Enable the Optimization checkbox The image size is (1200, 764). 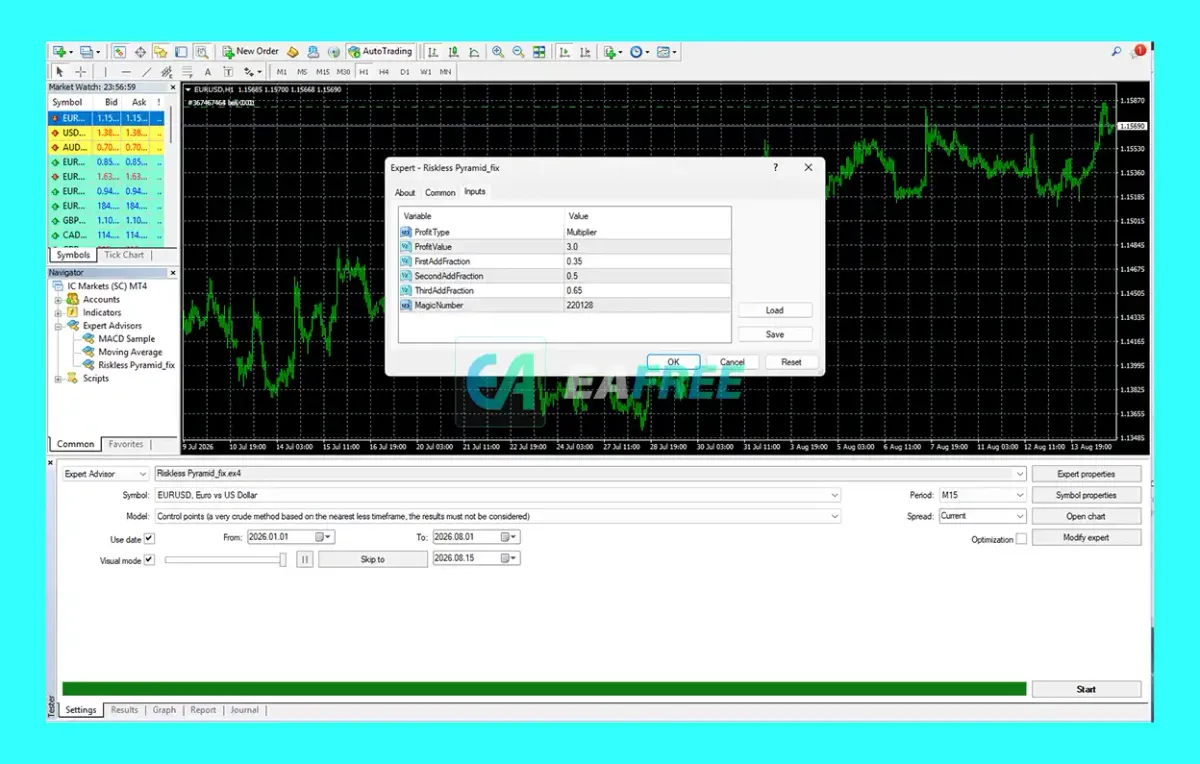(x=1021, y=539)
